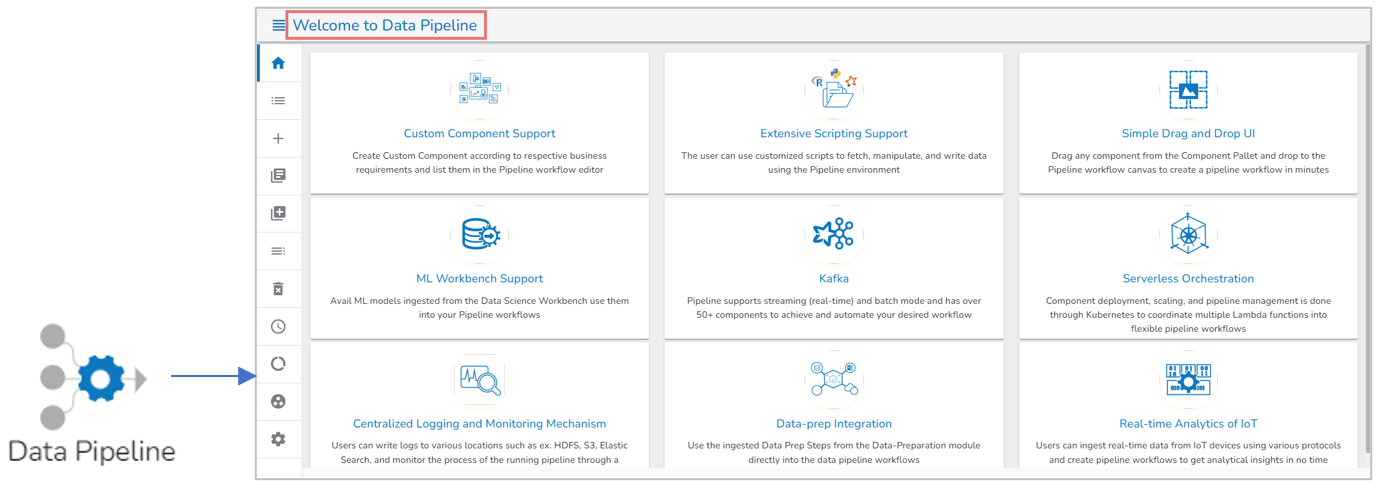The image size is (1383, 493).
Task: Open the trash bin icon in the sidebar
Action: pyautogui.click(x=278, y=289)
